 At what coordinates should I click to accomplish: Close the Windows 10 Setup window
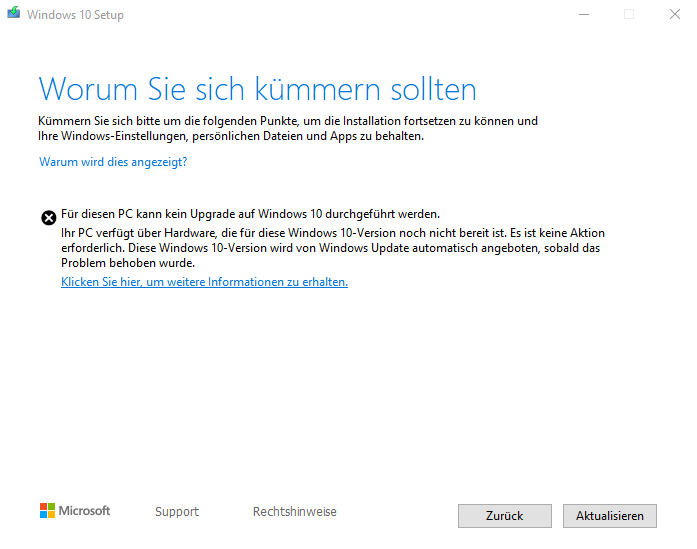pos(675,15)
